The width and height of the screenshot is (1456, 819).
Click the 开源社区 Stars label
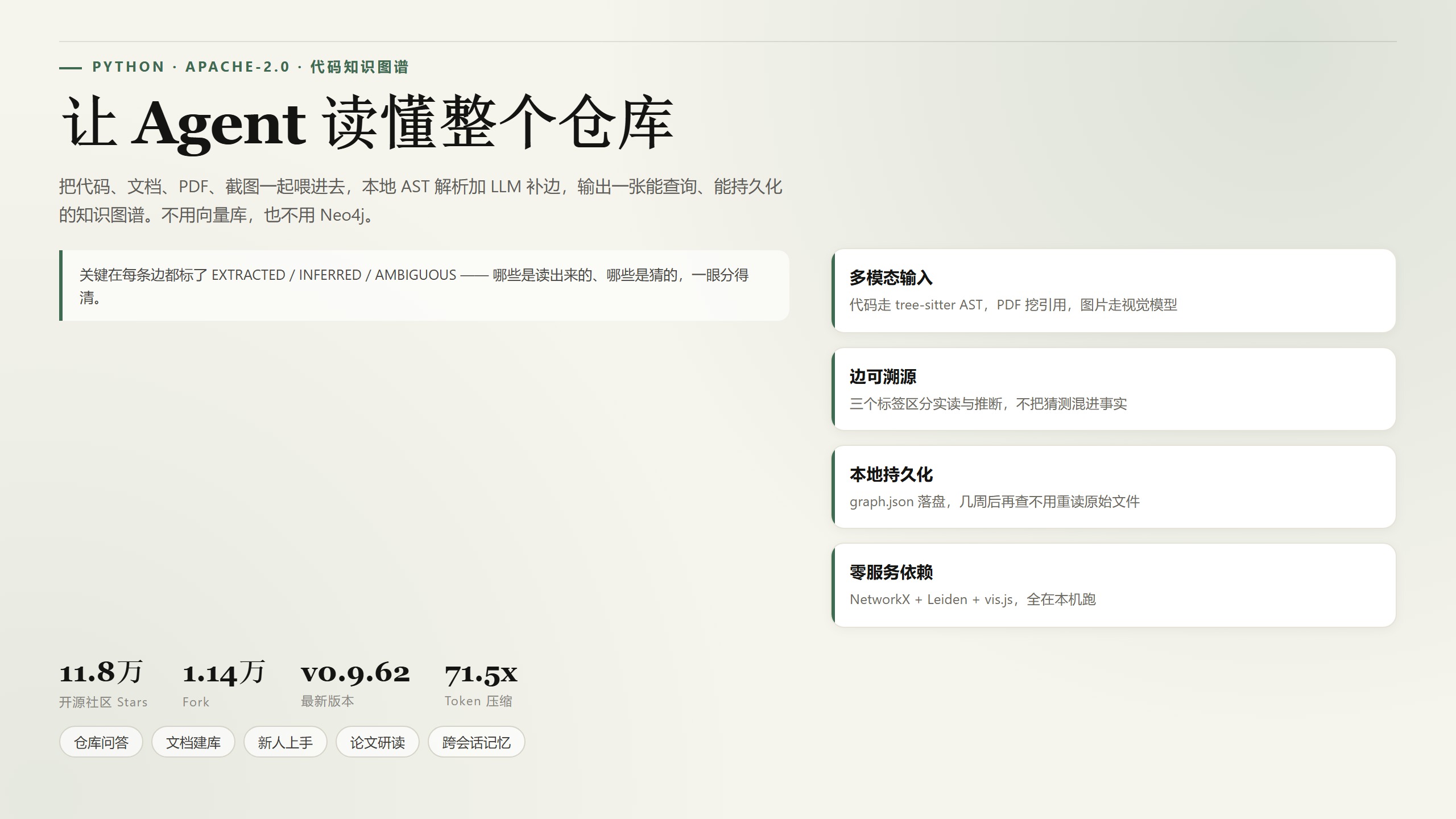[104, 702]
